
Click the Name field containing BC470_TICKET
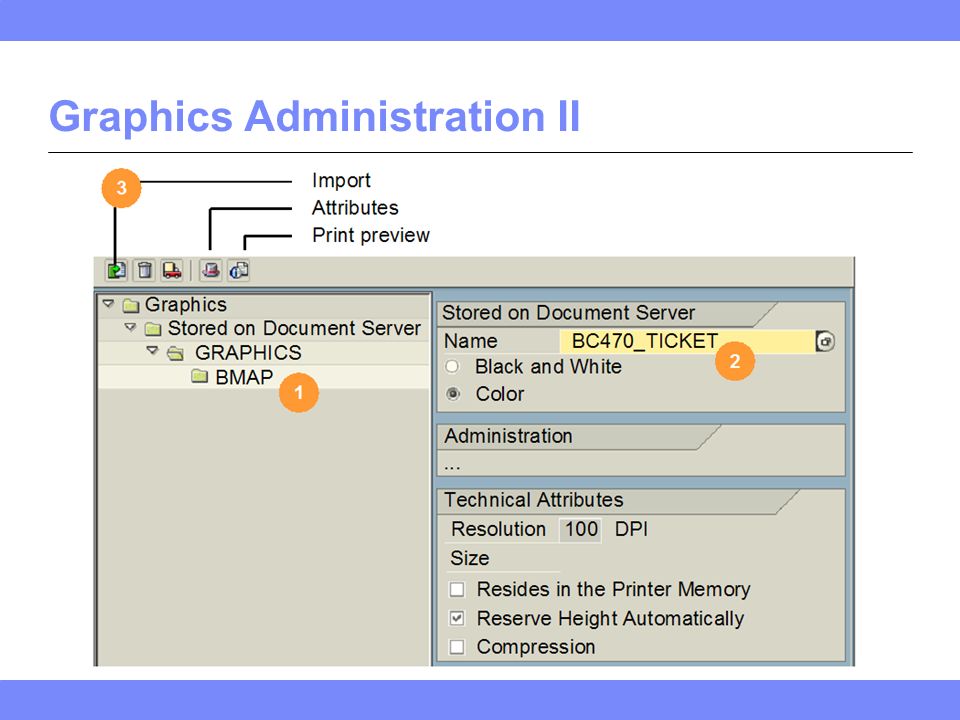[x=687, y=341]
